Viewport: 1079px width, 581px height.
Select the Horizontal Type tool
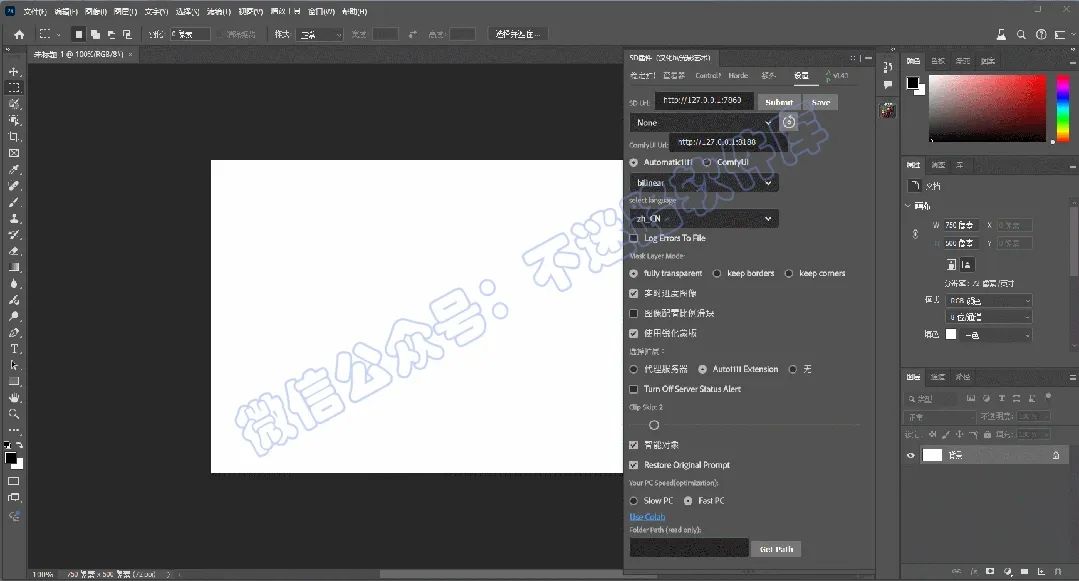tap(14, 349)
